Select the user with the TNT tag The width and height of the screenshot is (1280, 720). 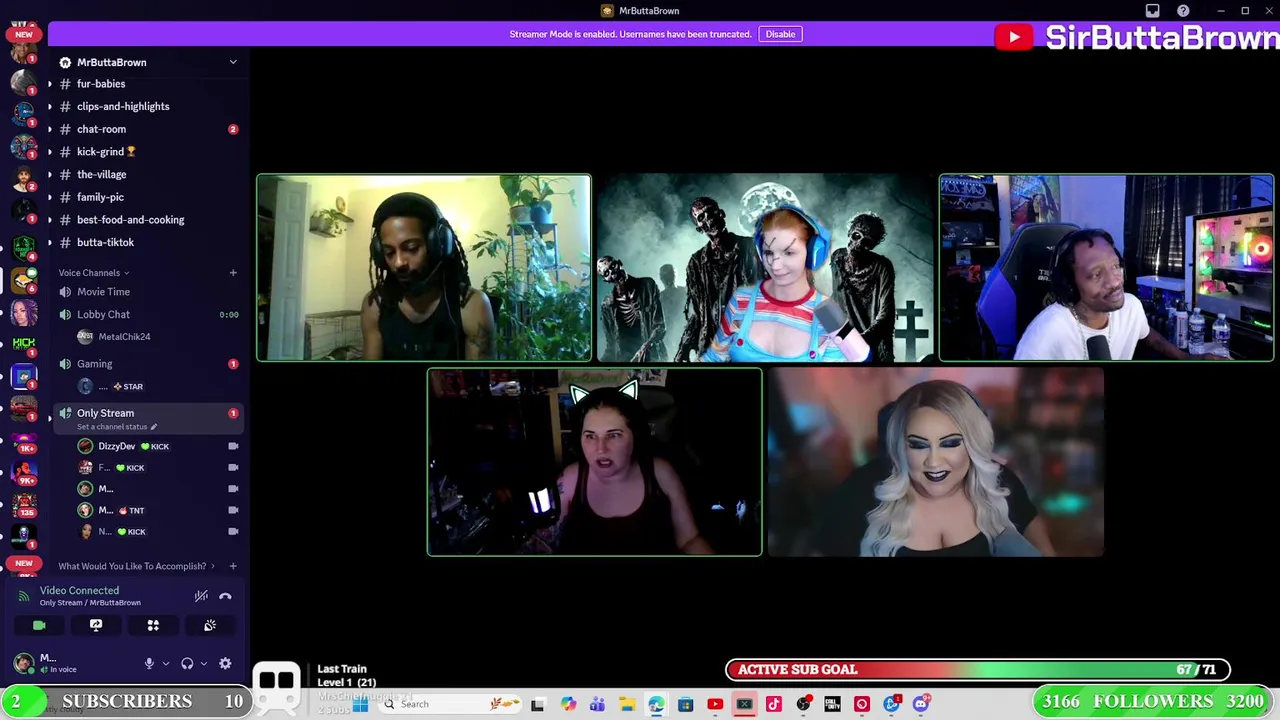tap(110, 510)
